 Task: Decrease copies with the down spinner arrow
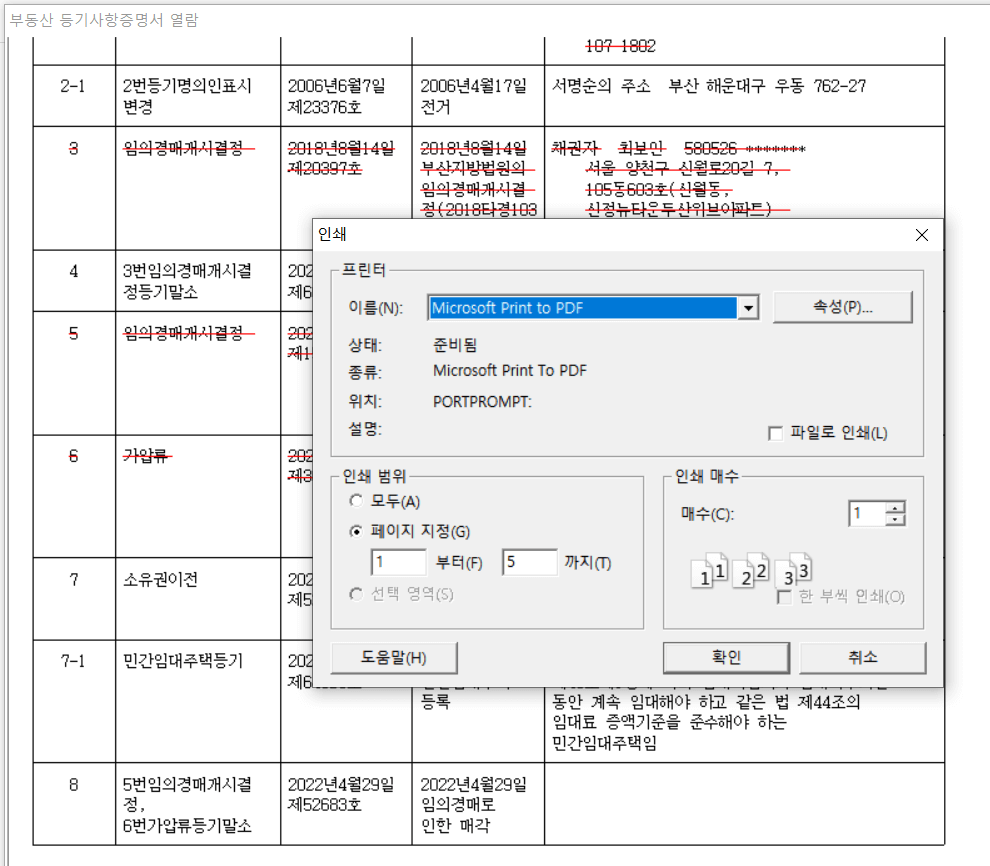click(x=895, y=519)
